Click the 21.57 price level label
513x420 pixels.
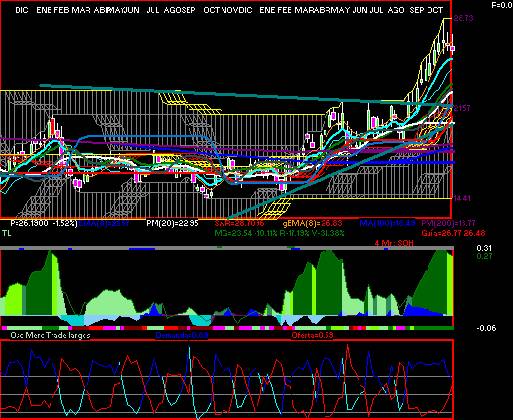(462, 108)
